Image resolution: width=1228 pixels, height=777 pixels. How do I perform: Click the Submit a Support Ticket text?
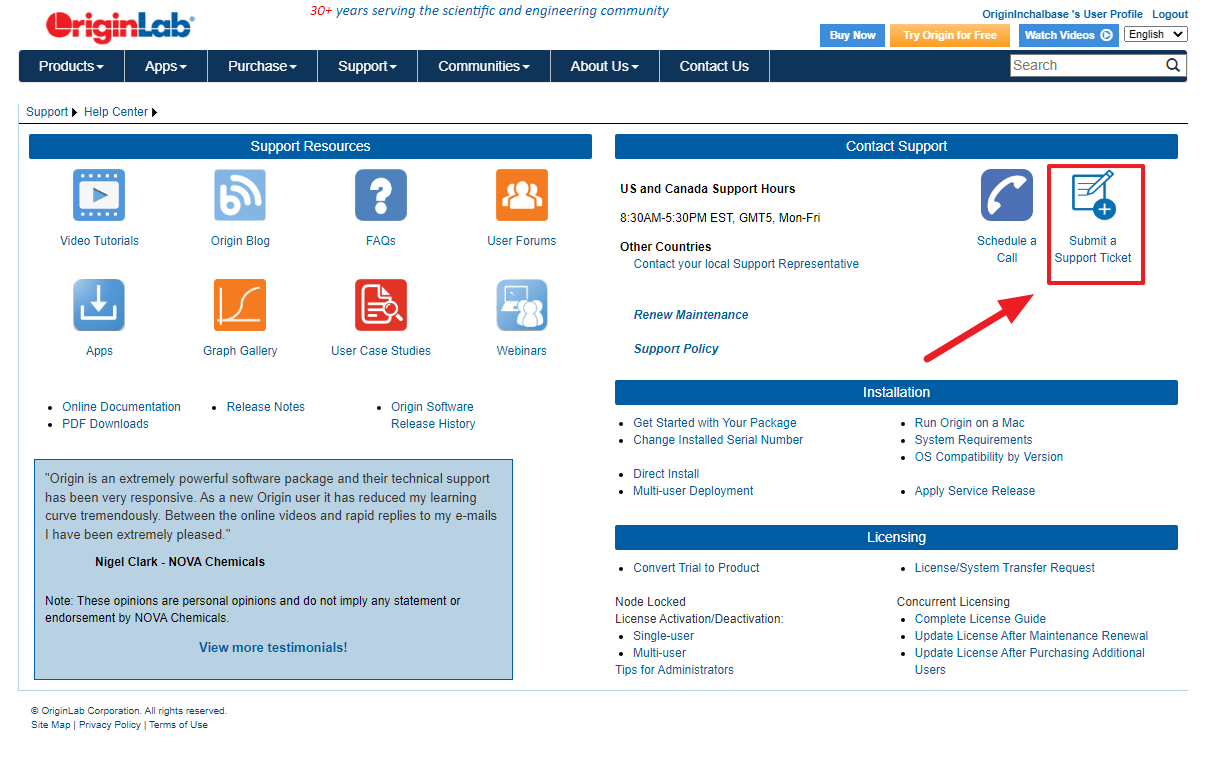[x=1093, y=249]
